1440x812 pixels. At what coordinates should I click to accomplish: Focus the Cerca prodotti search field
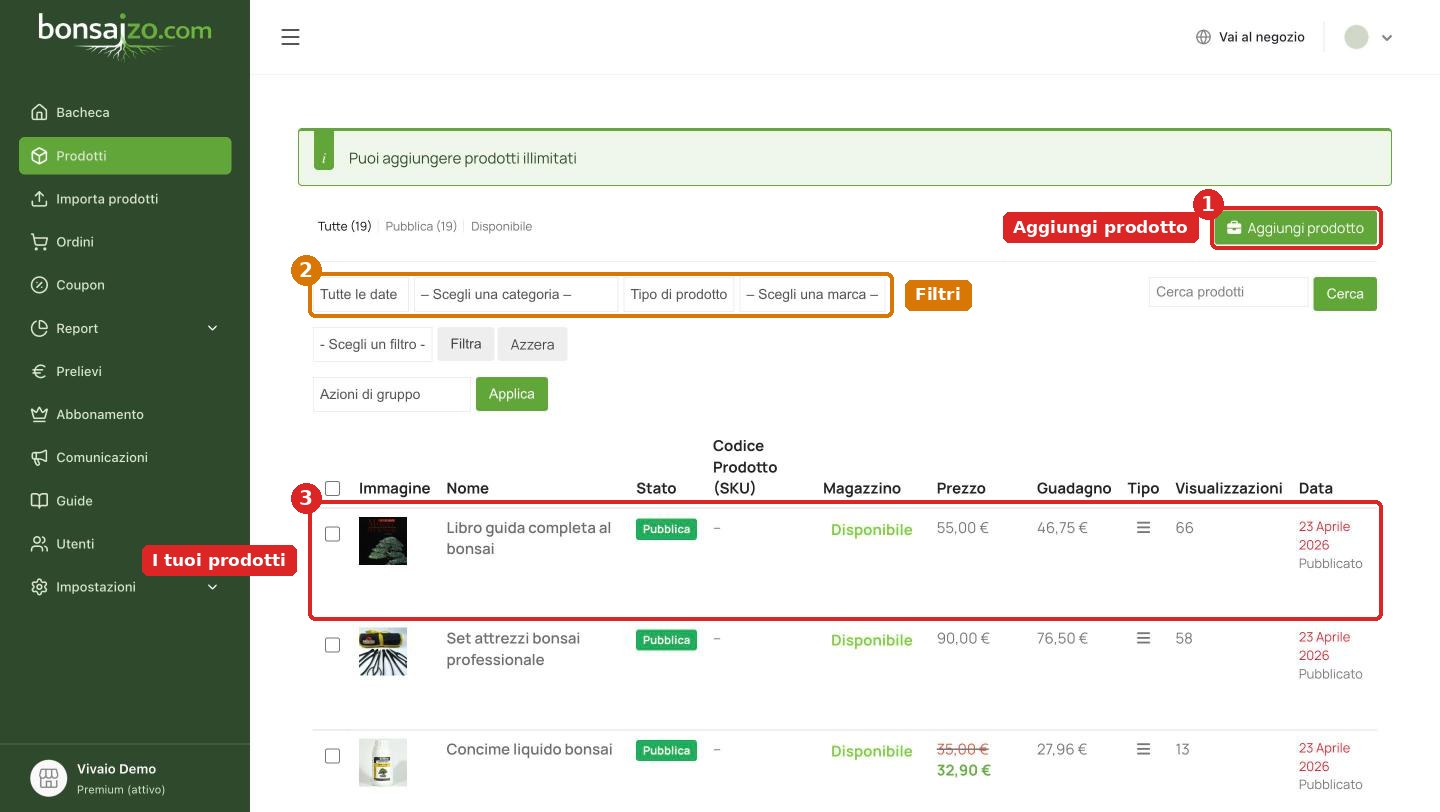(1228, 292)
